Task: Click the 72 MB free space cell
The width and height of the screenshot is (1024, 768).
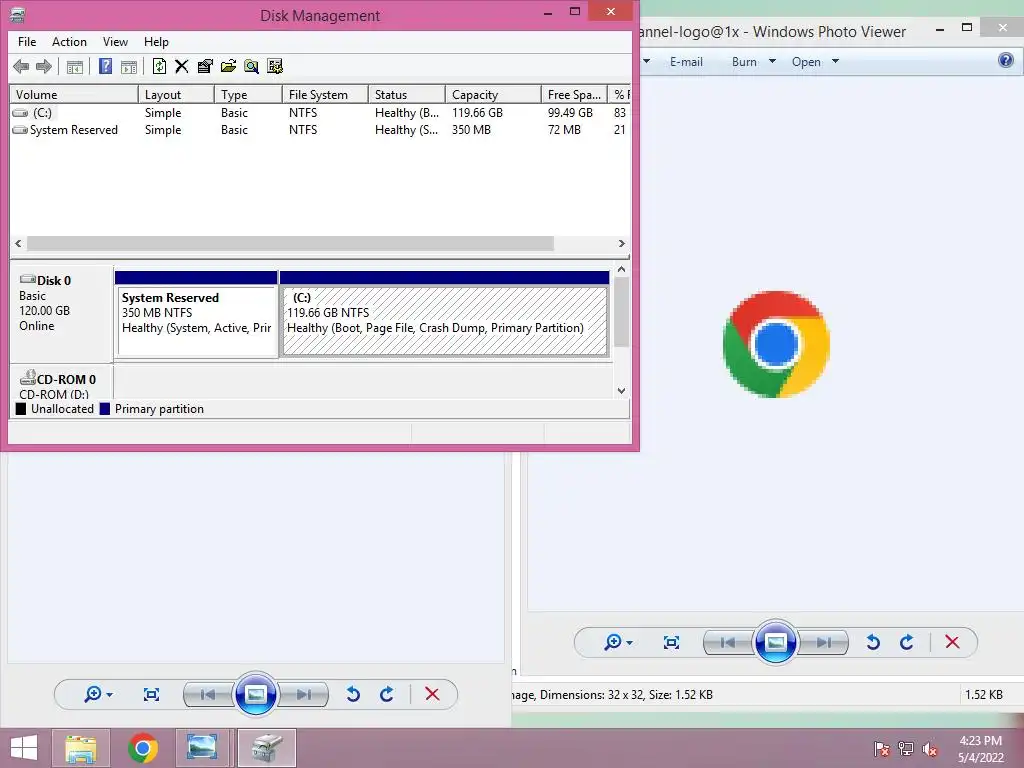Action: (564, 130)
